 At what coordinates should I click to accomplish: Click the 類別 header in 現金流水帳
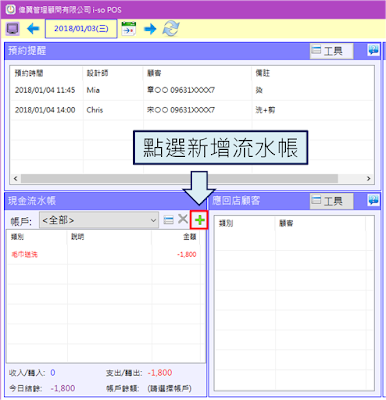17,237
